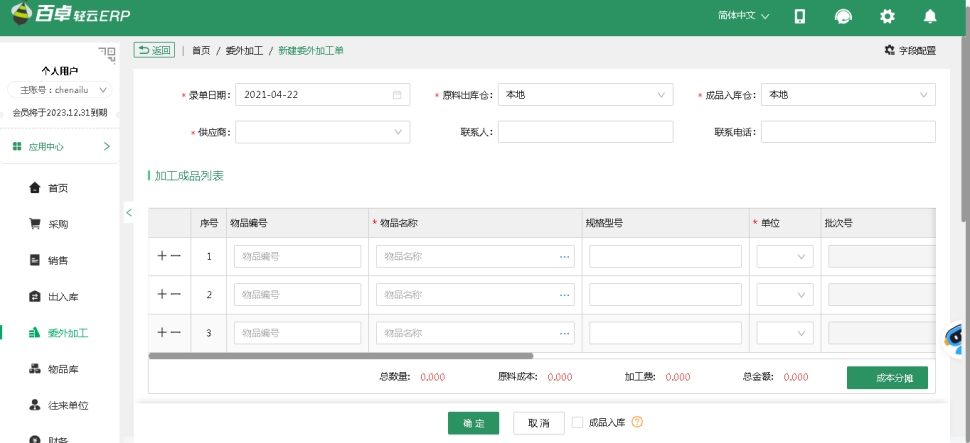Image resolution: width=970 pixels, height=443 pixels.
Task: Click the 成本分摊 button
Action: tap(887, 378)
